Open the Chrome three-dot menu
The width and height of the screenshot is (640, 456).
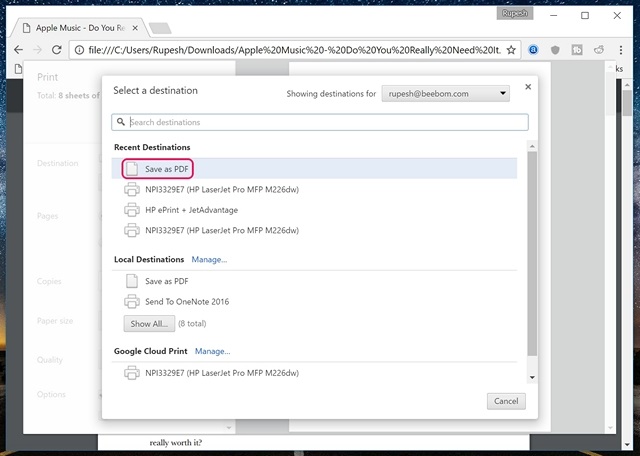(x=623, y=48)
